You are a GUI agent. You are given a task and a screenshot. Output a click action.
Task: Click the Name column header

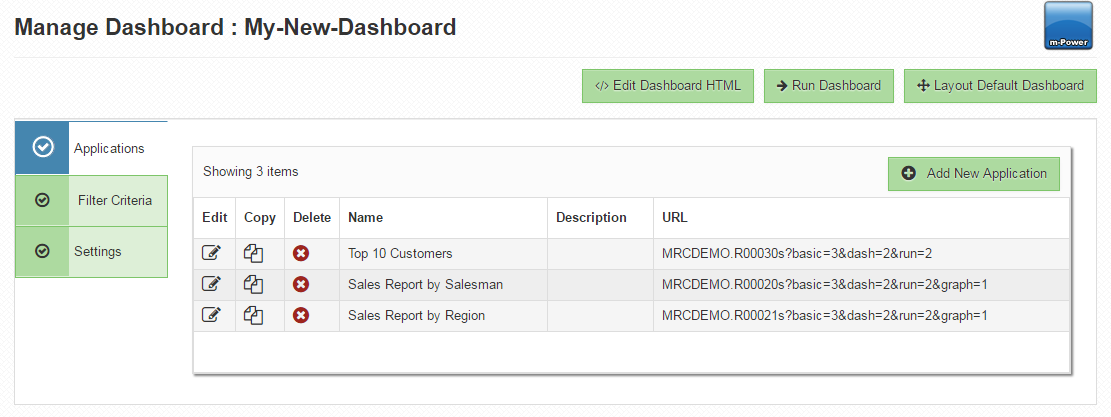pos(365,217)
